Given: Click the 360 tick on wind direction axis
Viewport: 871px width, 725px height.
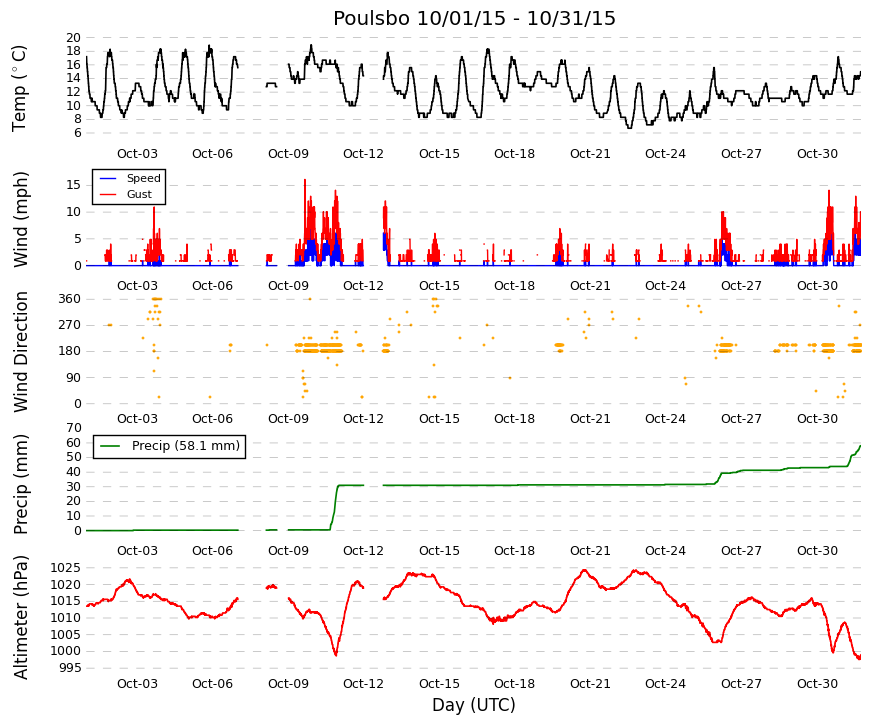Looking at the screenshot, I should pos(69,299).
